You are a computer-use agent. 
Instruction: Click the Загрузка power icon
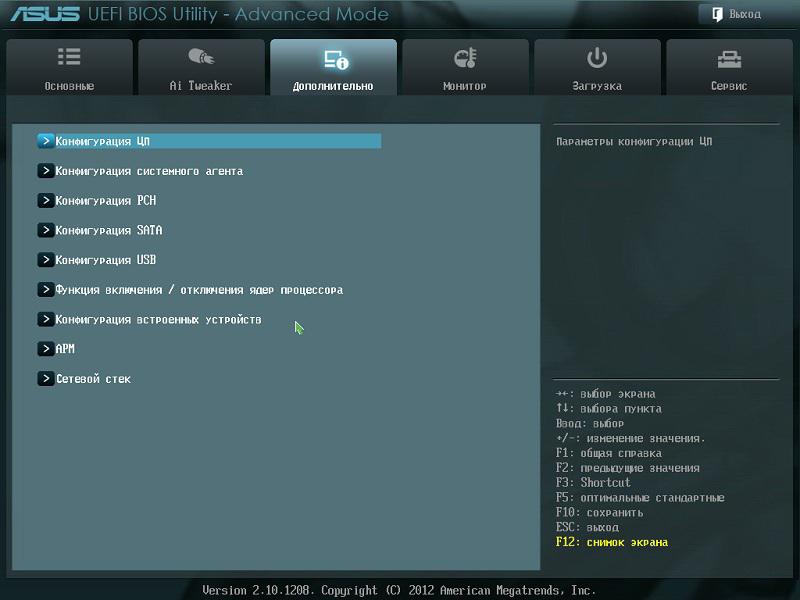tap(597, 58)
